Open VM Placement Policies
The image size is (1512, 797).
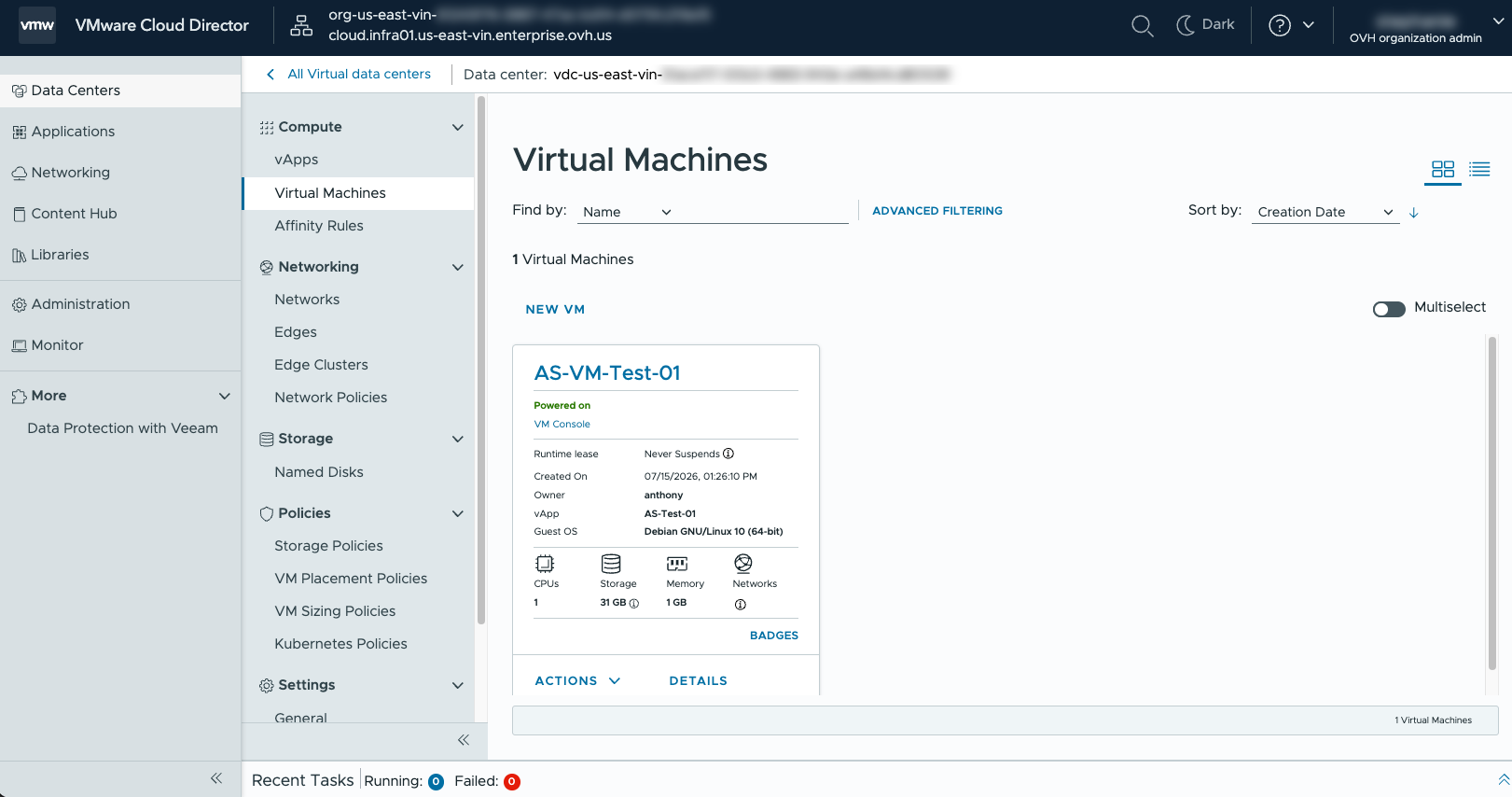click(x=351, y=579)
